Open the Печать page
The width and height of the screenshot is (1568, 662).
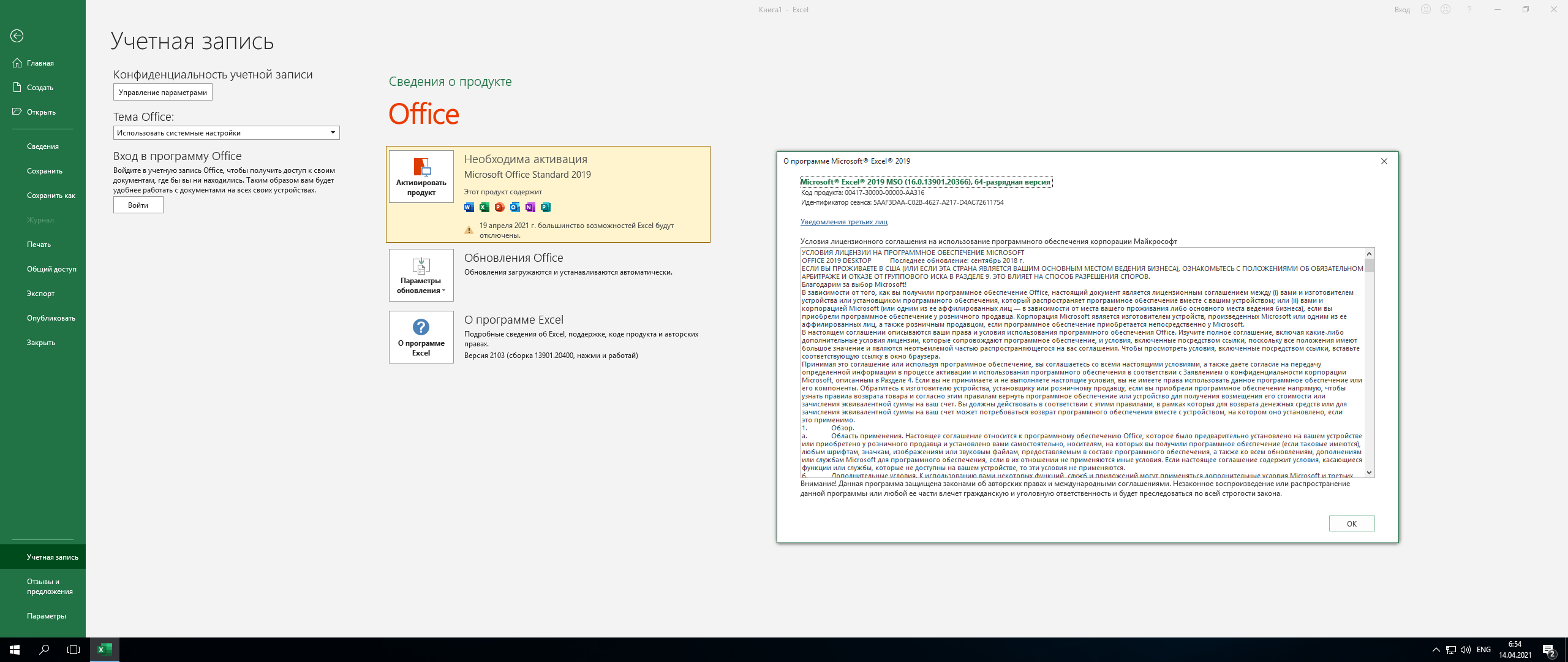tap(43, 245)
